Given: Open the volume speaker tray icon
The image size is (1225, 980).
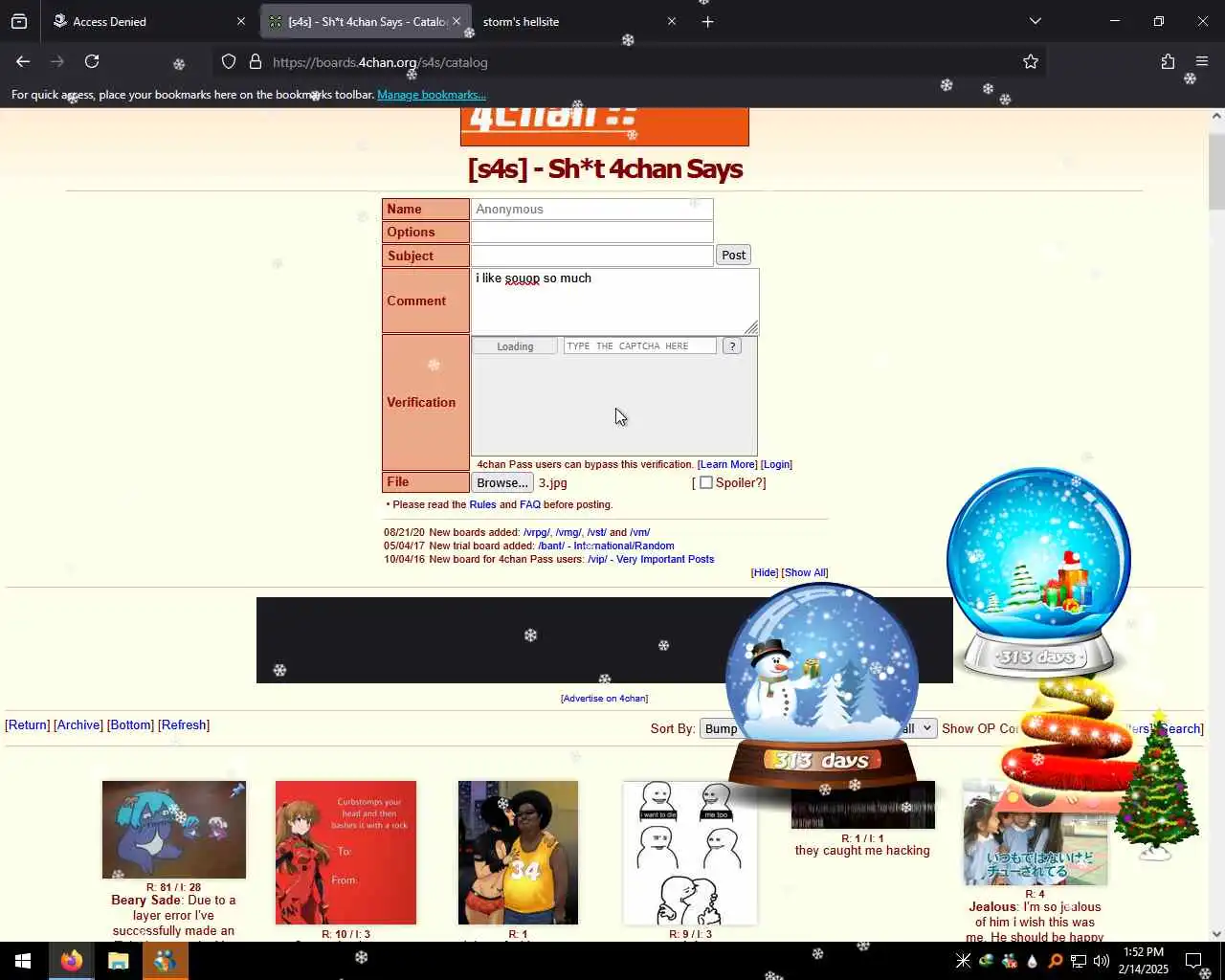Looking at the screenshot, I should pos(1102,961).
